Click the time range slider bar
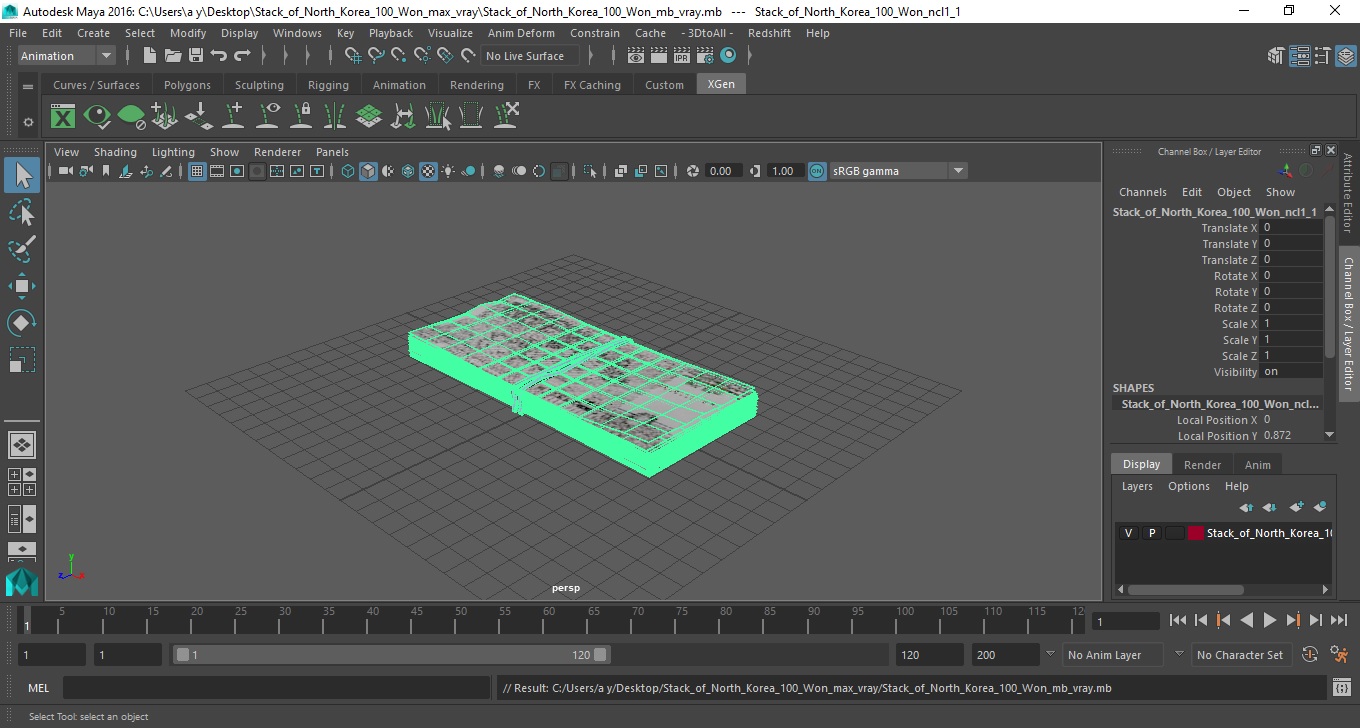 tap(390, 655)
